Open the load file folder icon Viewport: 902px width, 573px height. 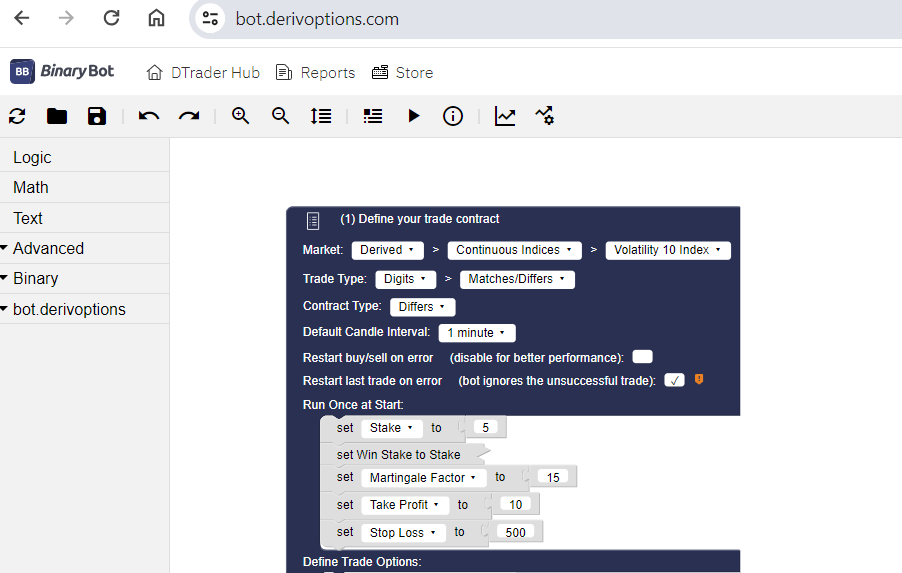(57, 116)
